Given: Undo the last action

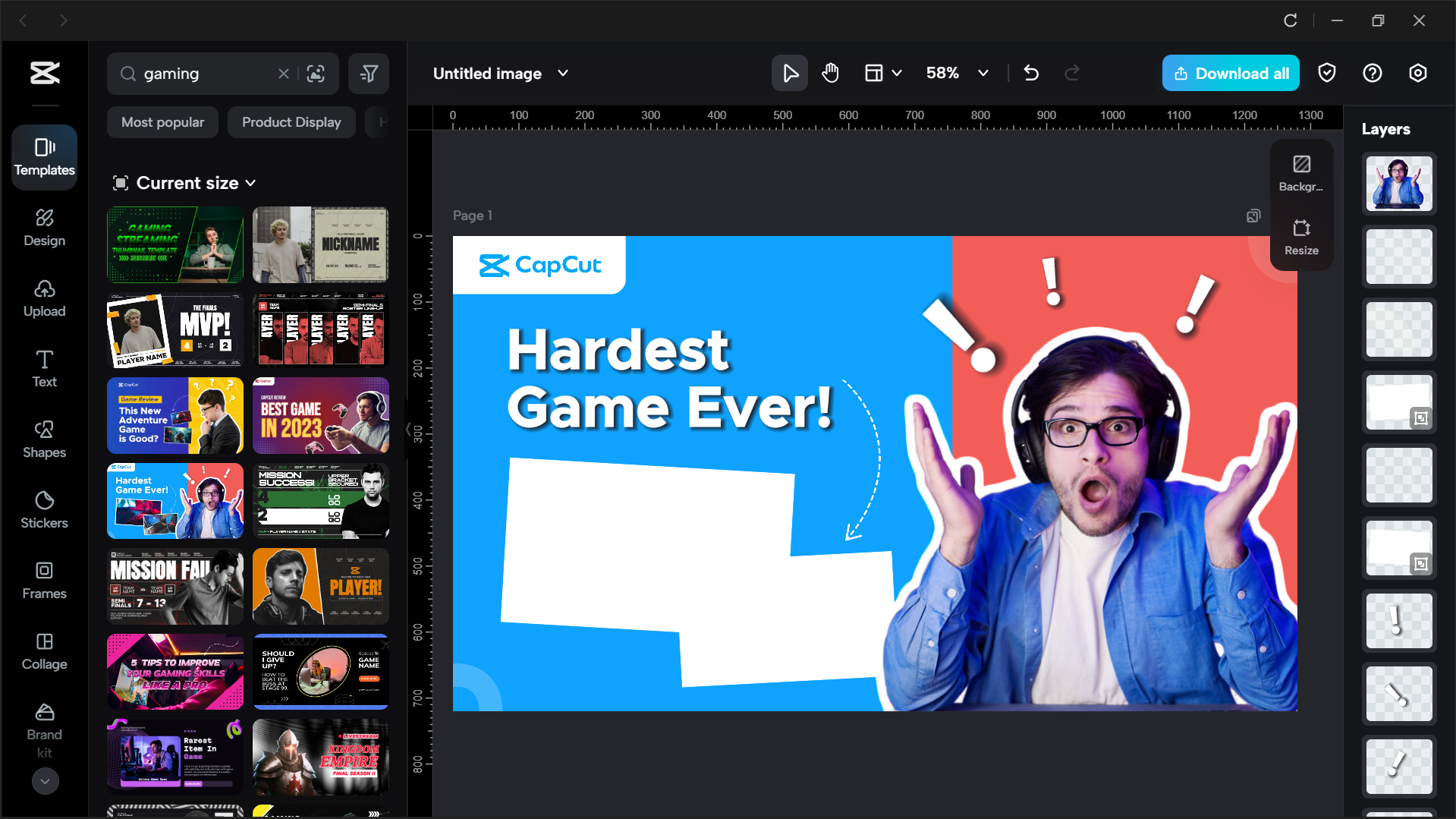Looking at the screenshot, I should [1031, 73].
